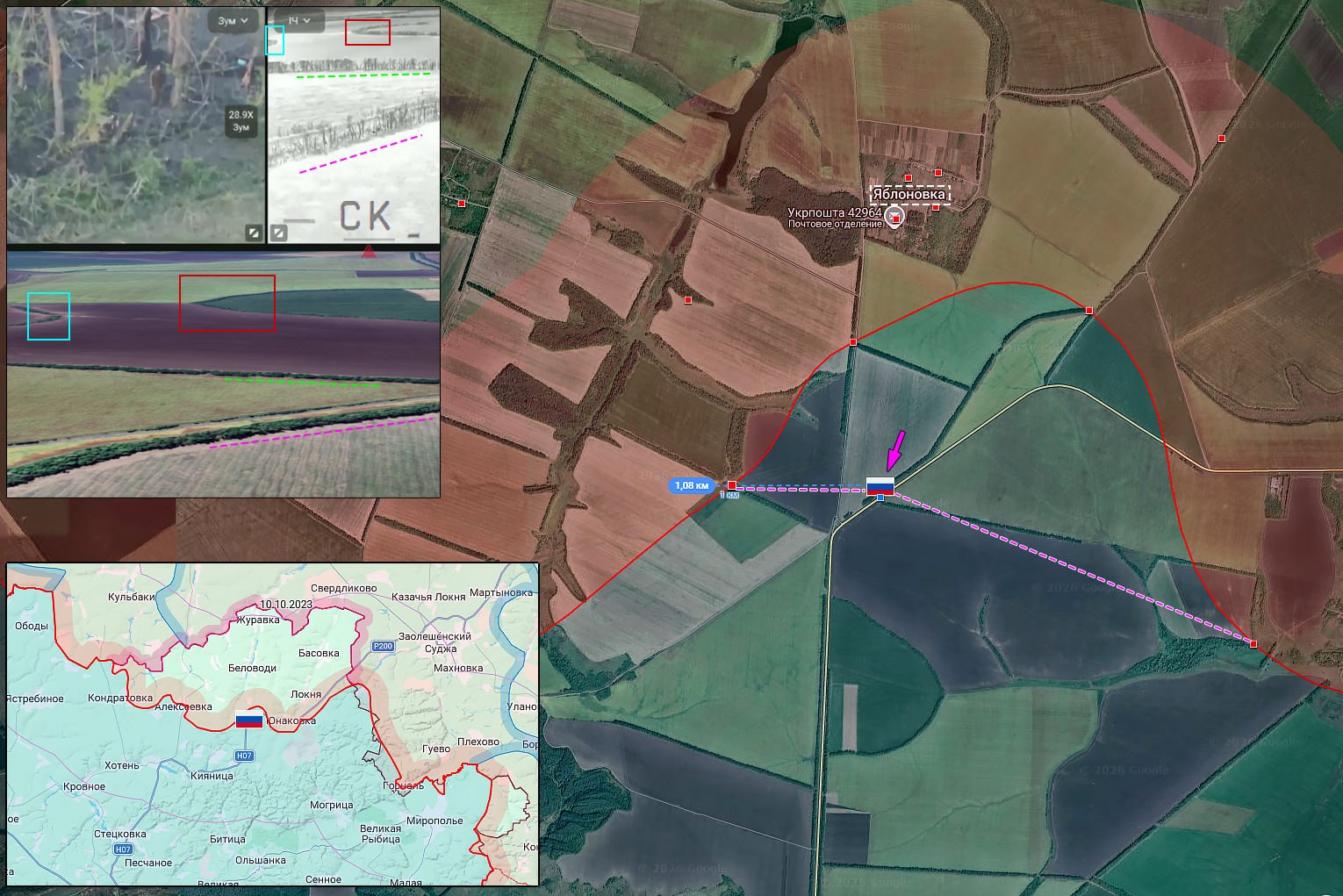Click the Ольшанка town label
The height and width of the screenshot is (896, 1343).
[261, 860]
